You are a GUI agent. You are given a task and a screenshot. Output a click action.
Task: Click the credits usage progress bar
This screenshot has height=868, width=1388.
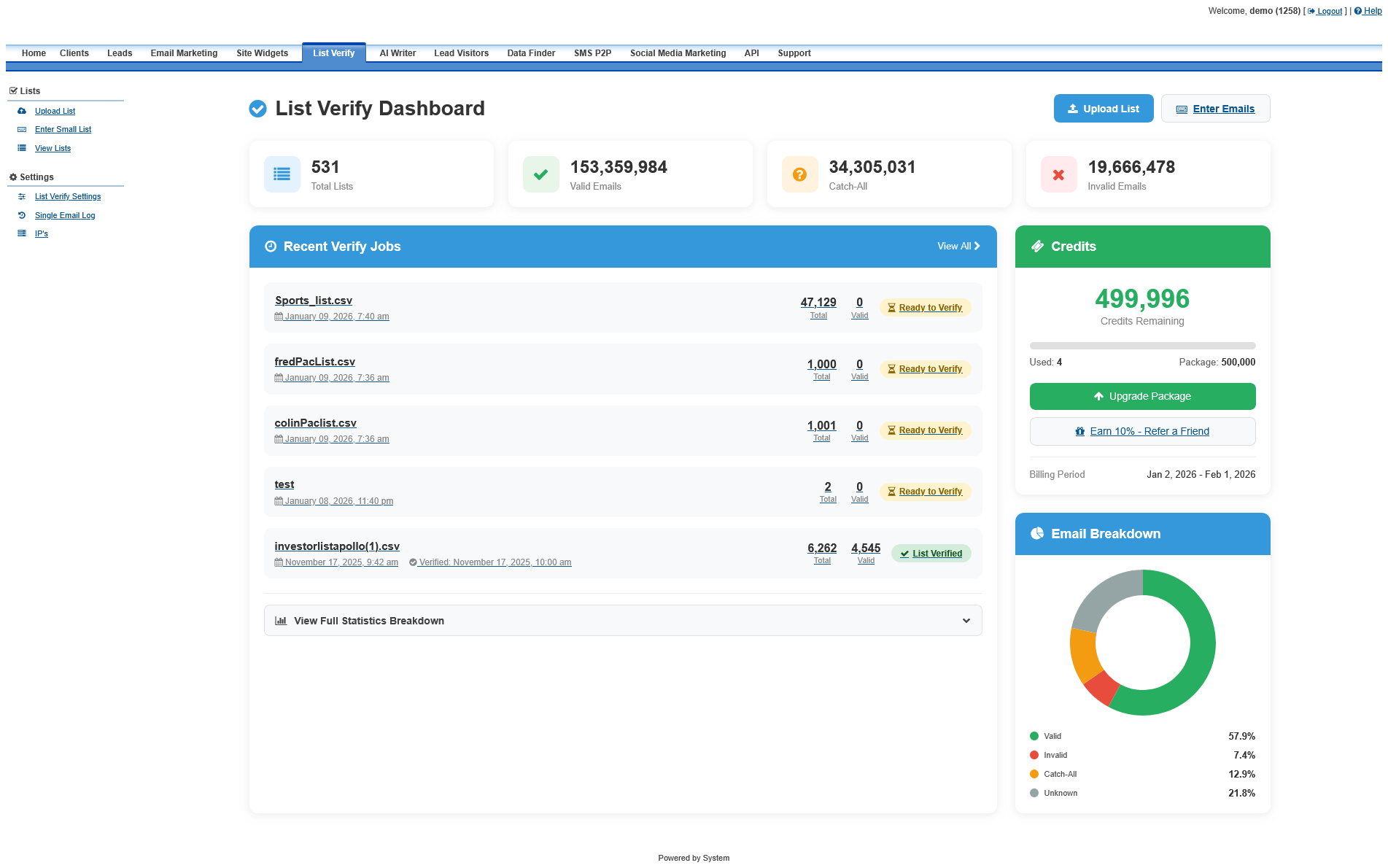pyautogui.click(x=1143, y=346)
